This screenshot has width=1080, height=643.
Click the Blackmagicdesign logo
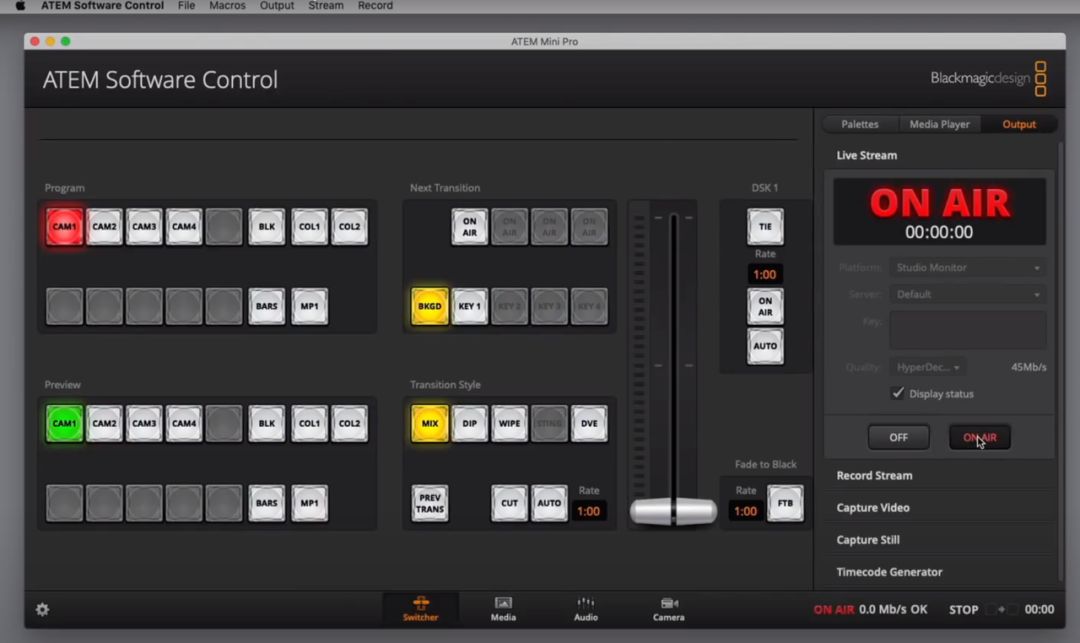pos(988,78)
